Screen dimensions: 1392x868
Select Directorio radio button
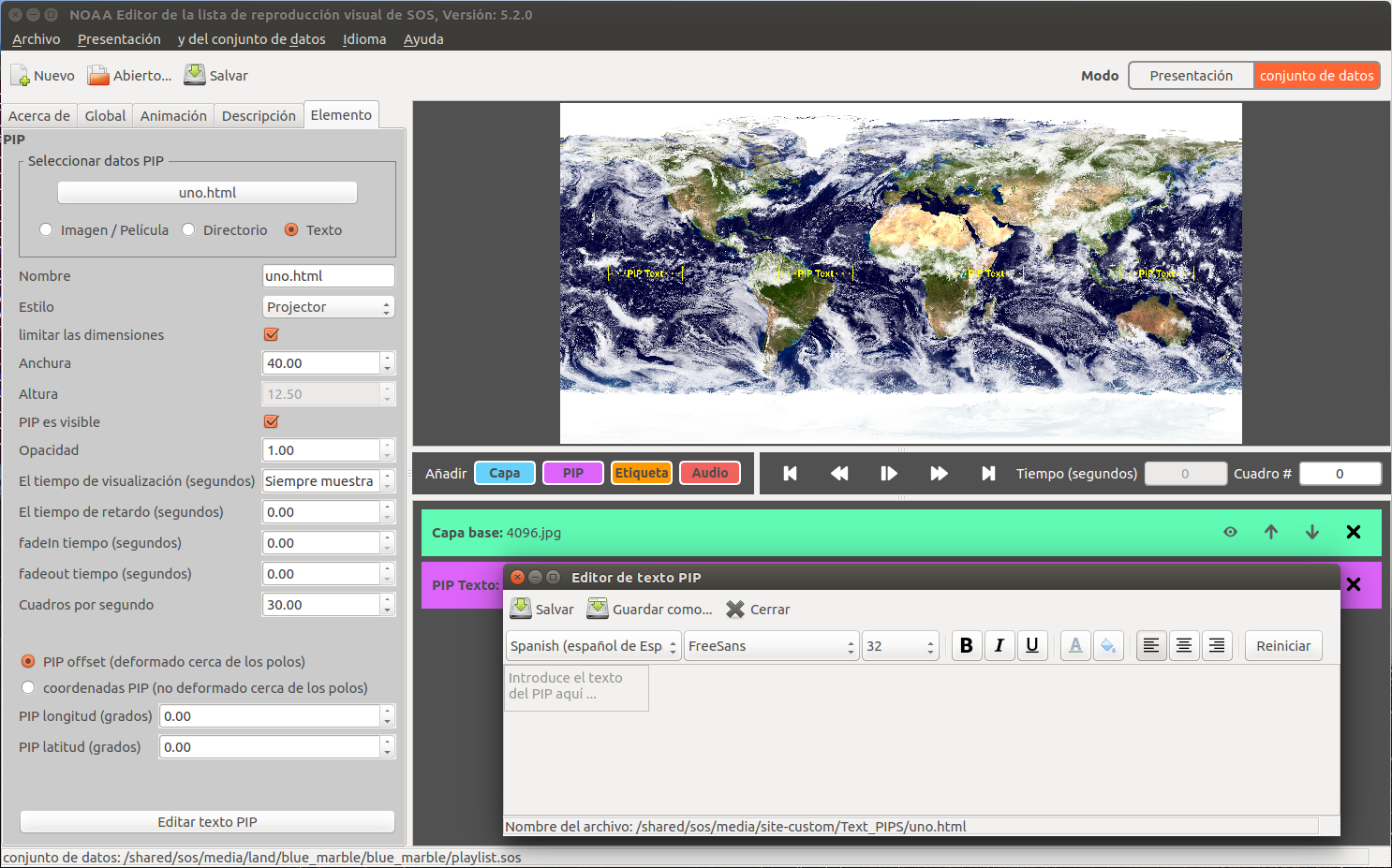click(x=188, y=229)
